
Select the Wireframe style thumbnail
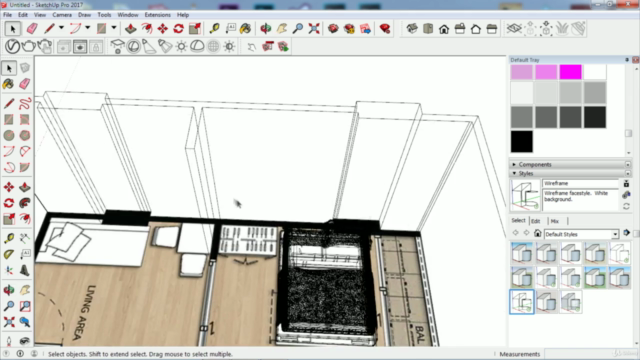click(522, 302)
